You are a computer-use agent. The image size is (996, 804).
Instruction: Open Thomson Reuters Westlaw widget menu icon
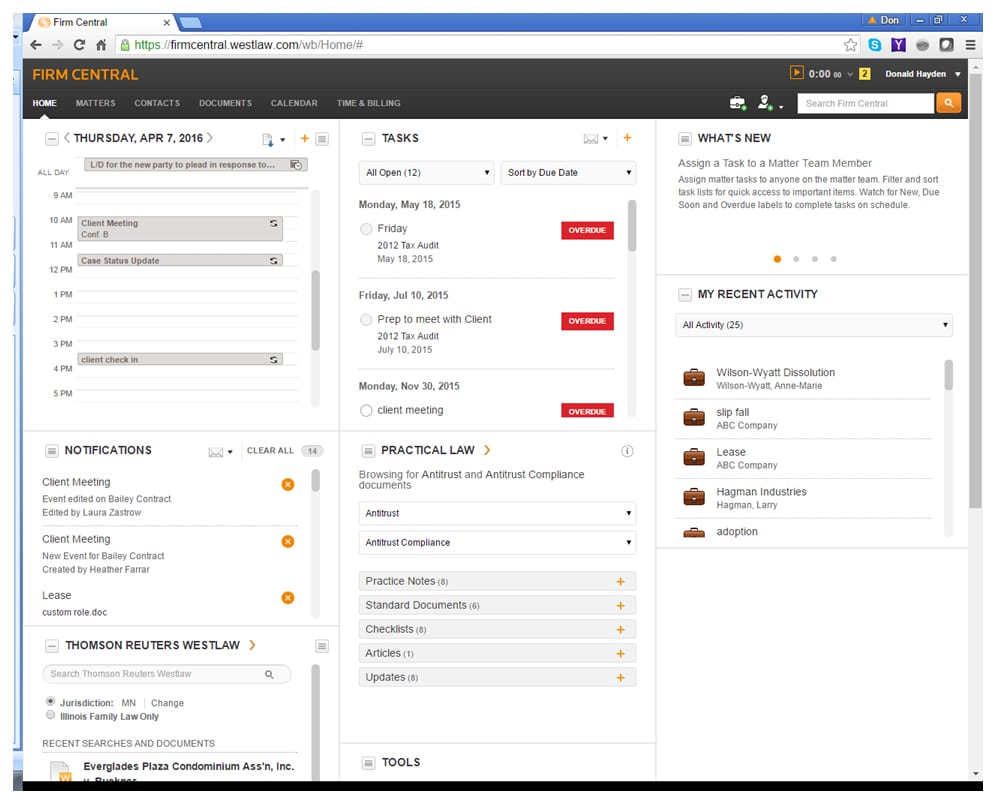[x=322, y=646]
